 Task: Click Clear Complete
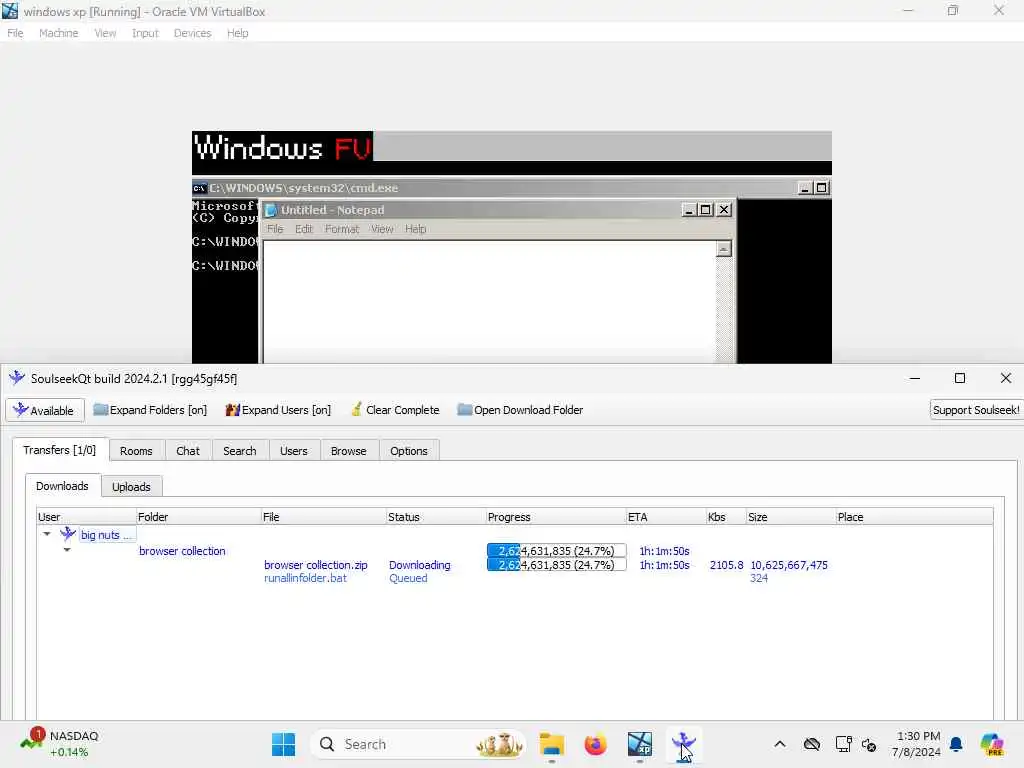pos(395,410)
